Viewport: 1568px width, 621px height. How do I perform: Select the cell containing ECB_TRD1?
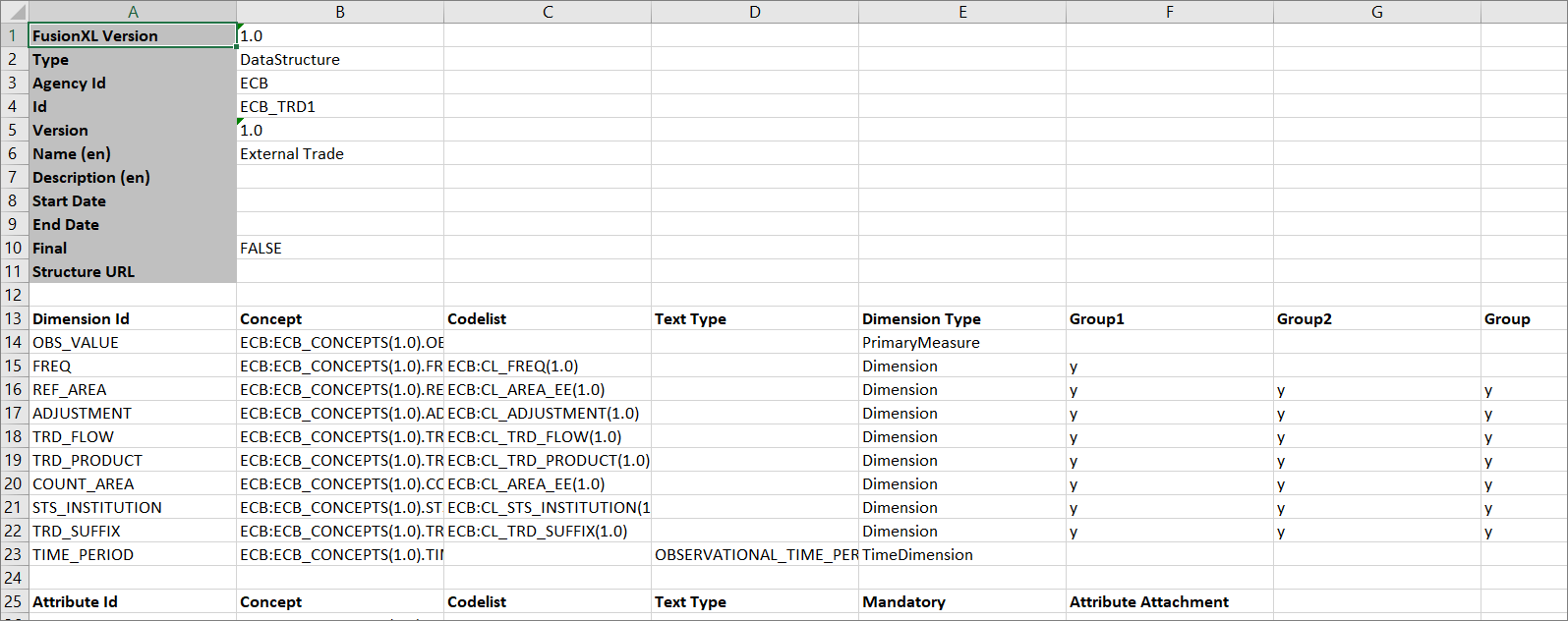pyautogui.click(x=339, y=107)
